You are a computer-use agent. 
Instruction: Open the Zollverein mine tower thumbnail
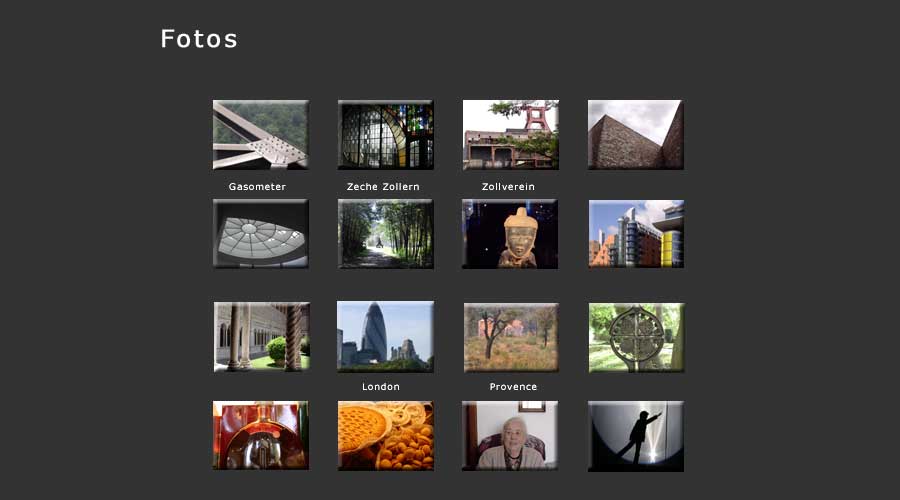tap(511, 135)
